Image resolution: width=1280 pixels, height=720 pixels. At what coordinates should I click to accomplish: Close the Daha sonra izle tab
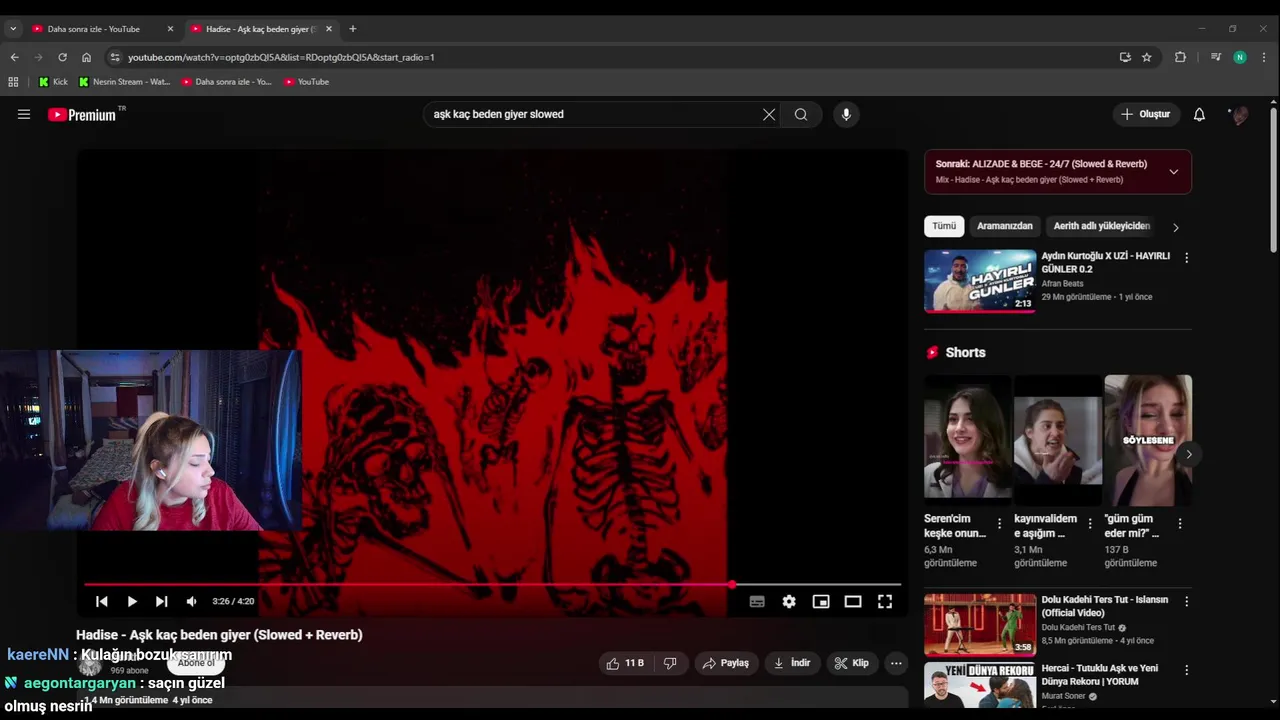point(170,29)
